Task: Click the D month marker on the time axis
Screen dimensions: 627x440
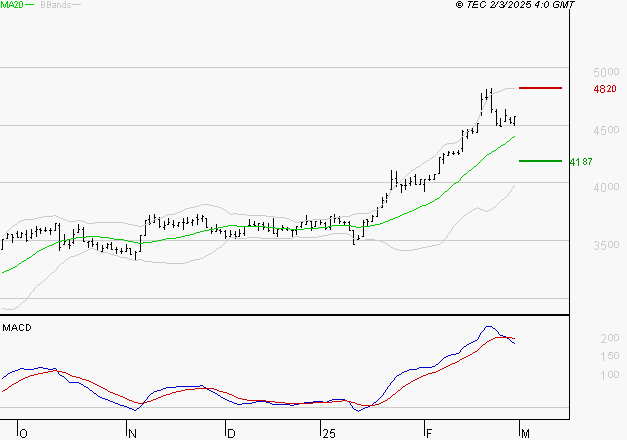Action: point(231,434)
